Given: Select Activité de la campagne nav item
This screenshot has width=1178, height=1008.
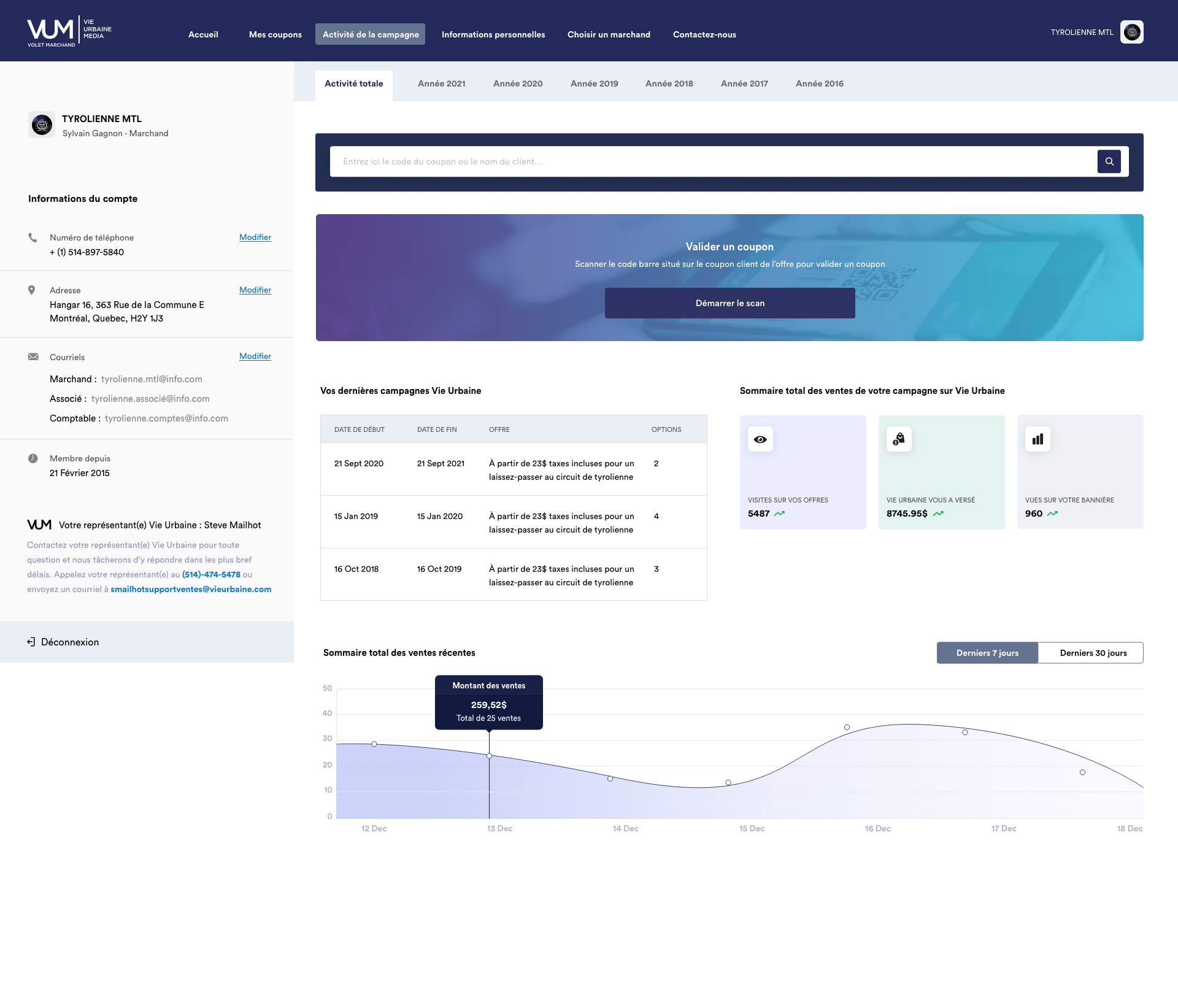Looking at the screenshot, I should tap(371, 34).
